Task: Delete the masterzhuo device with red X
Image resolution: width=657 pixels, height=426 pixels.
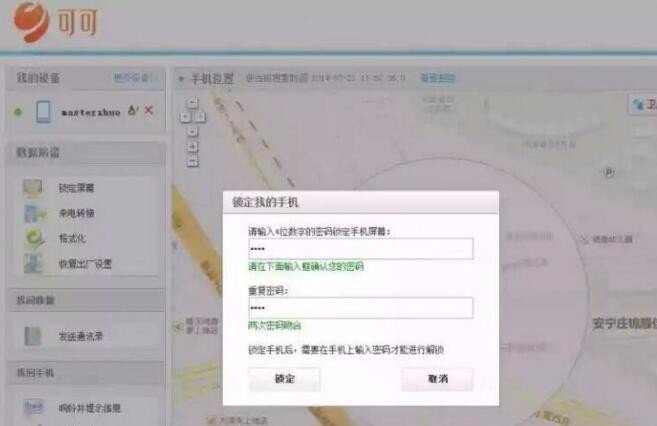Action: click(x=148, y=111)
